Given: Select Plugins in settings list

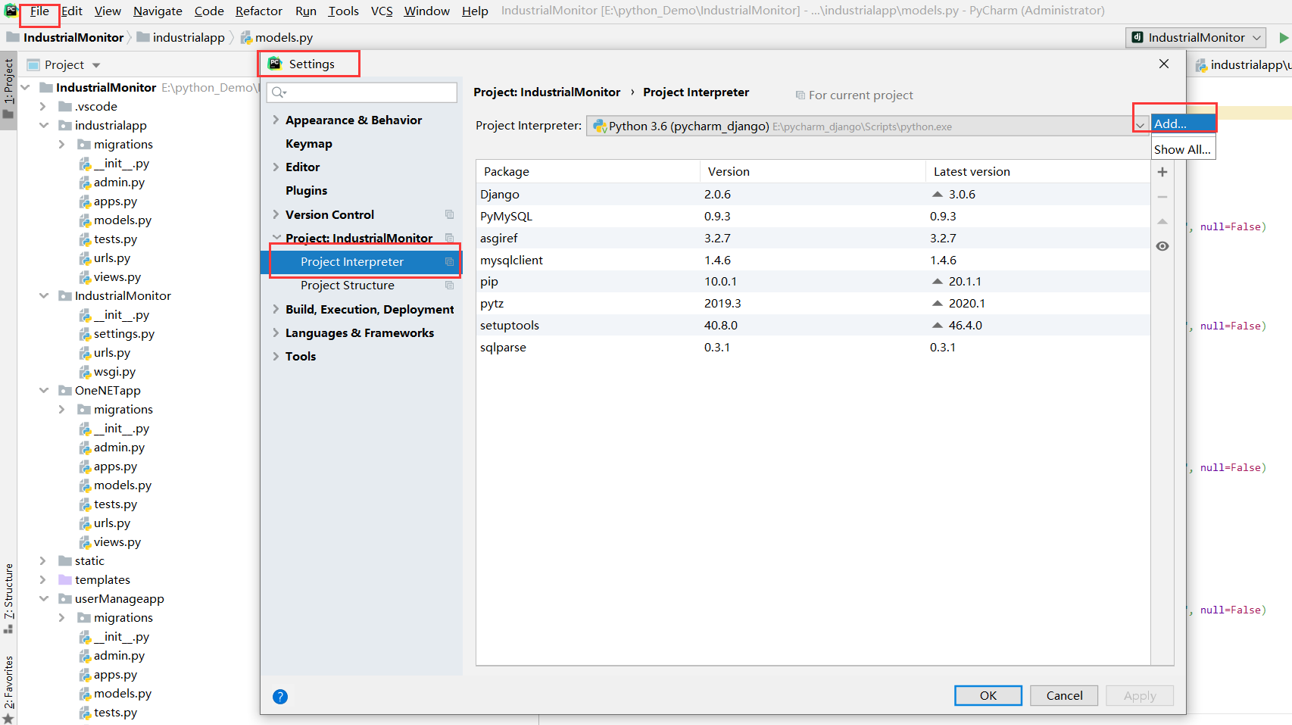Looking at the screenshot, I should [x=306, y=191].
